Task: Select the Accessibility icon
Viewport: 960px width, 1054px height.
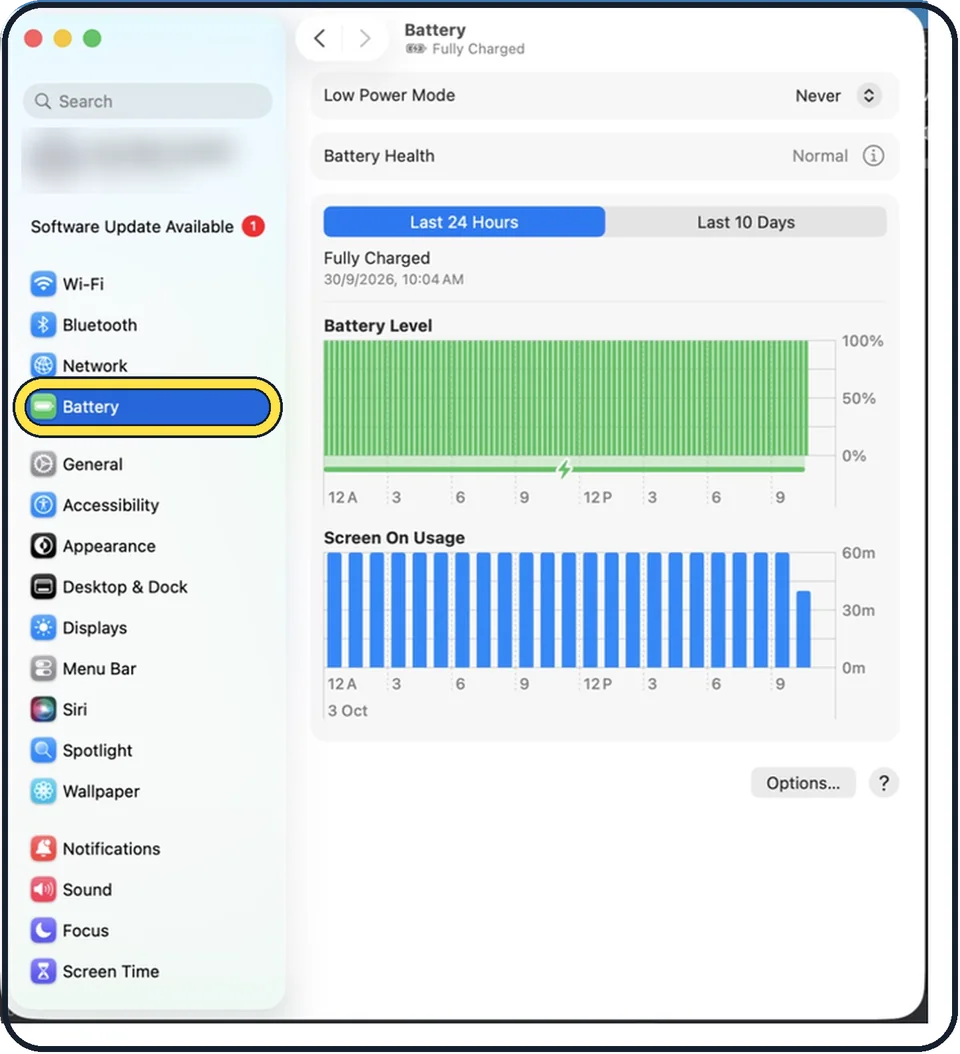Action: pyautogui.click(x=43, y=505)
